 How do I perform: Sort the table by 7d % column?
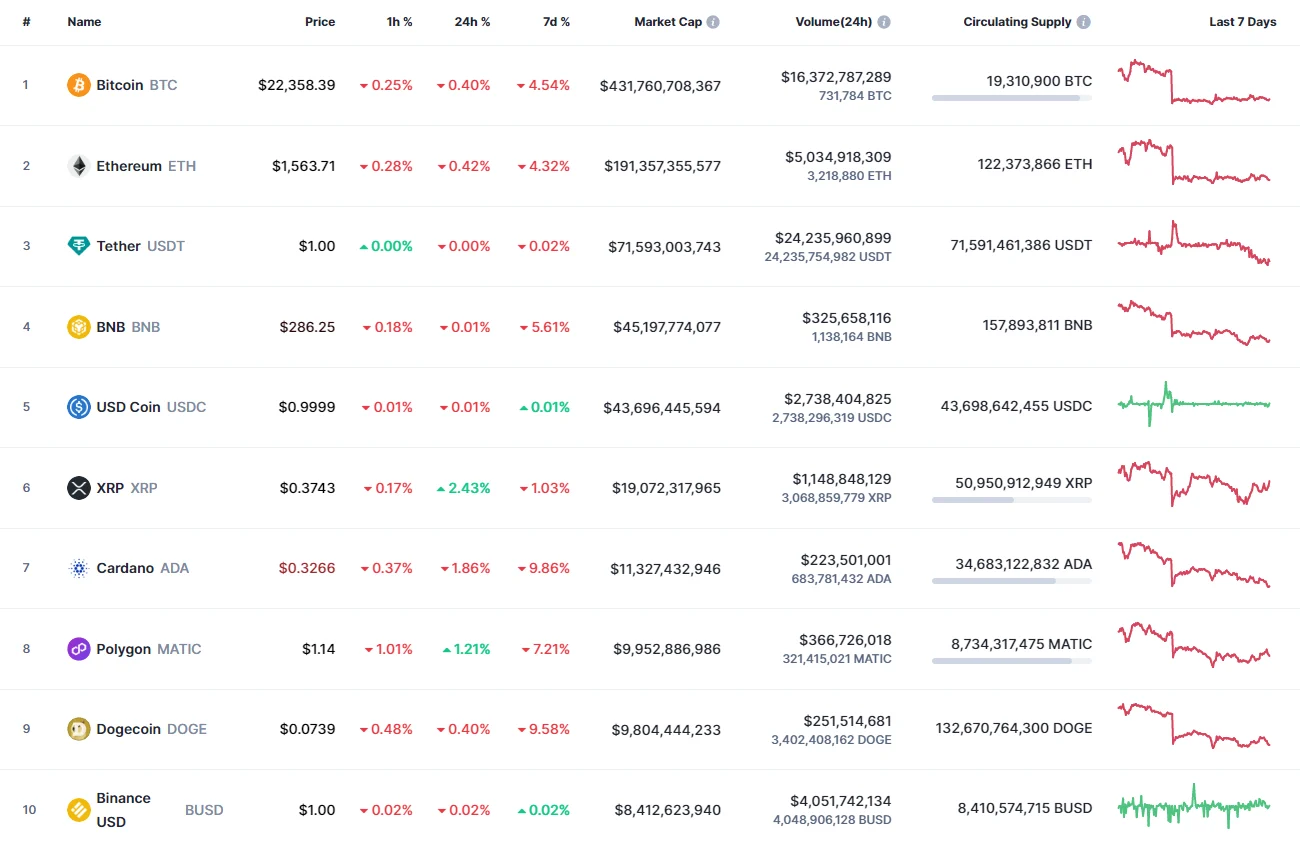557,21
